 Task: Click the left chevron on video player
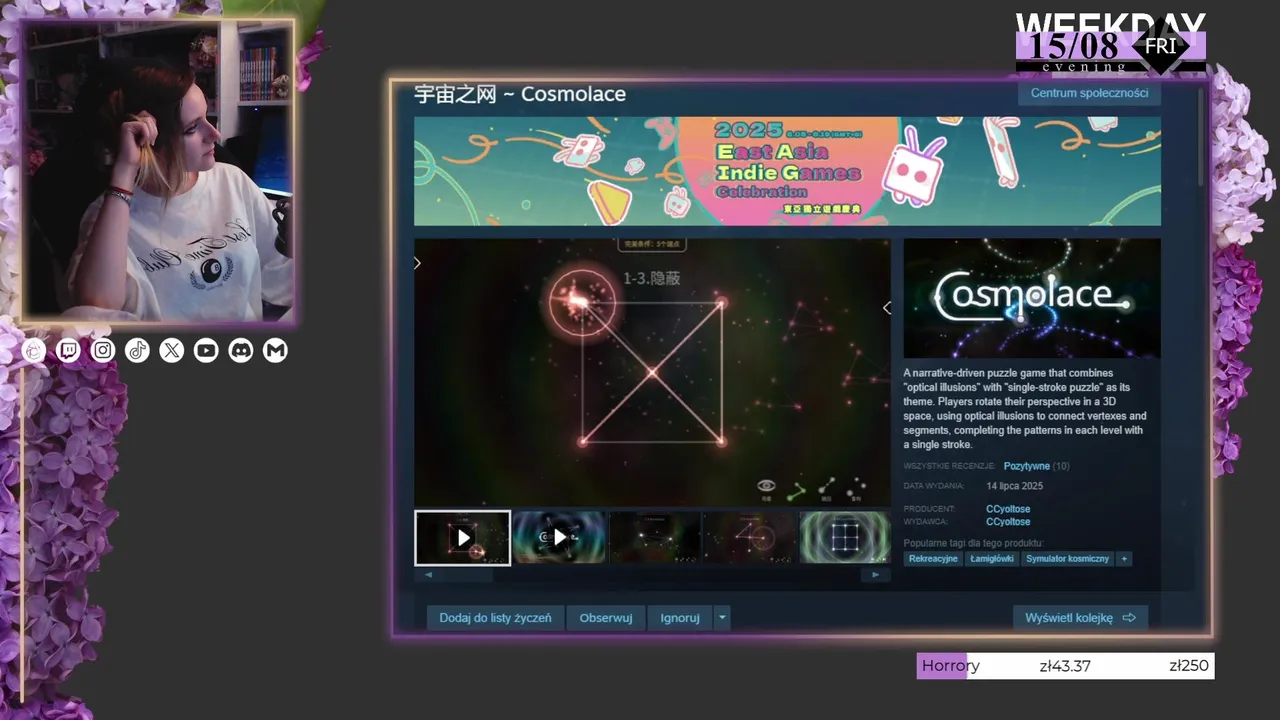pos(418,263)
